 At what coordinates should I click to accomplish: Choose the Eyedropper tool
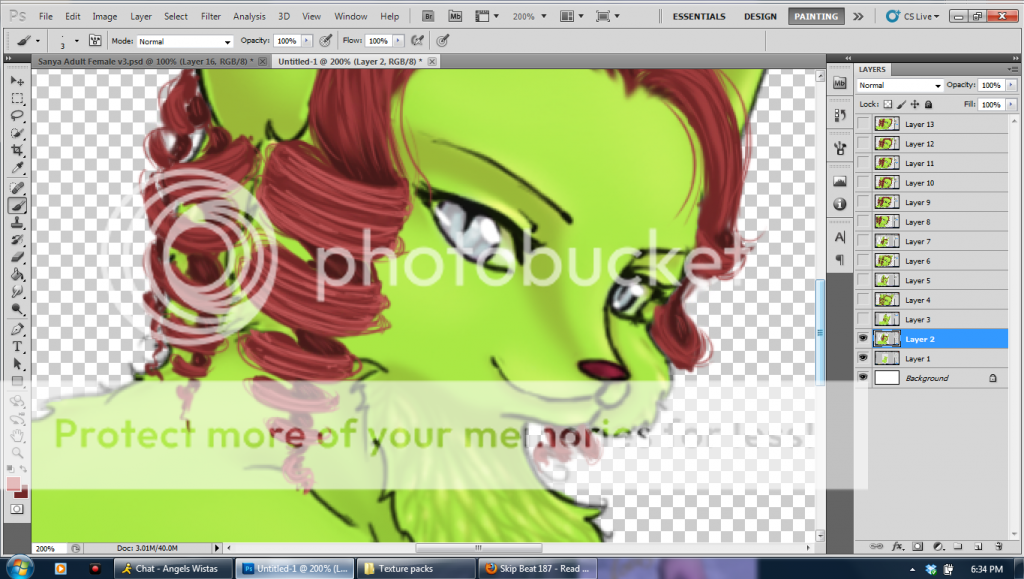point(17,169)
